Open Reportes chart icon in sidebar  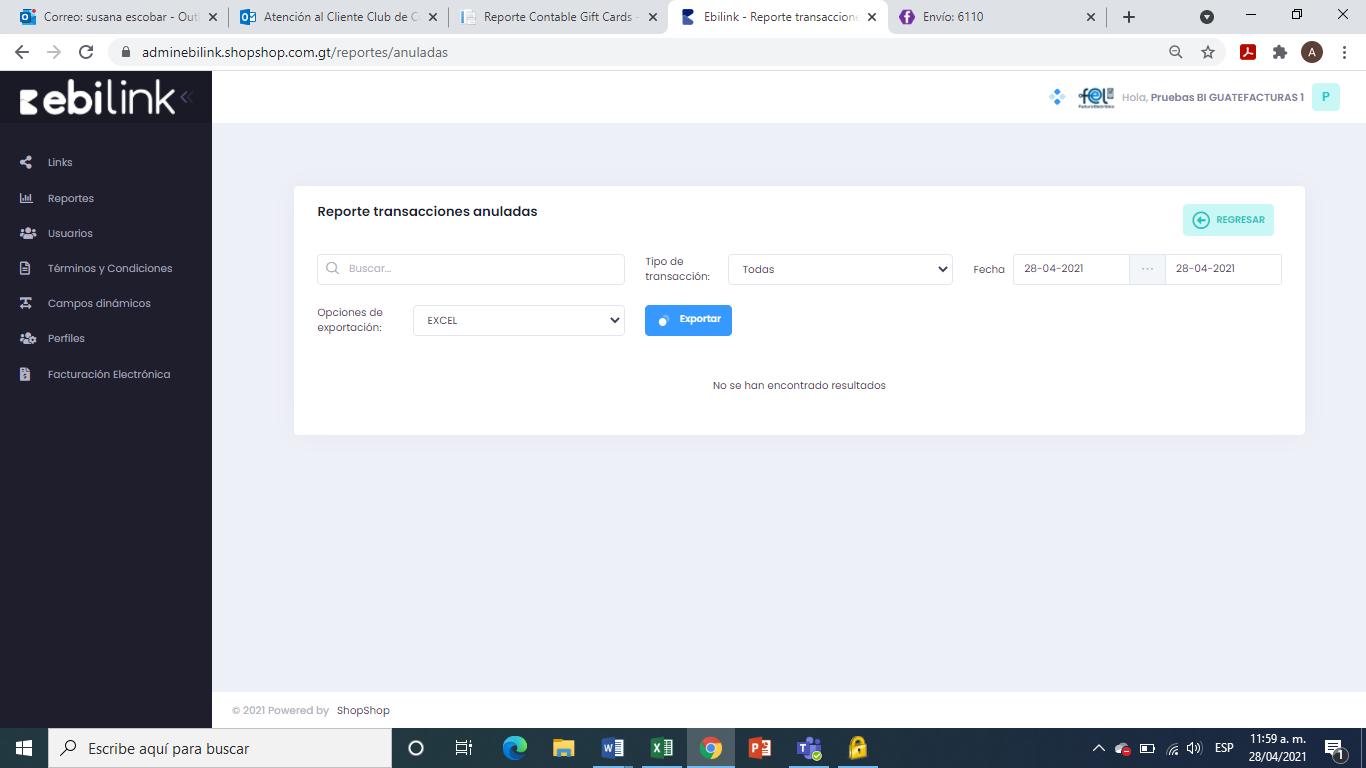pyautogui.click(x=27, y=198)
